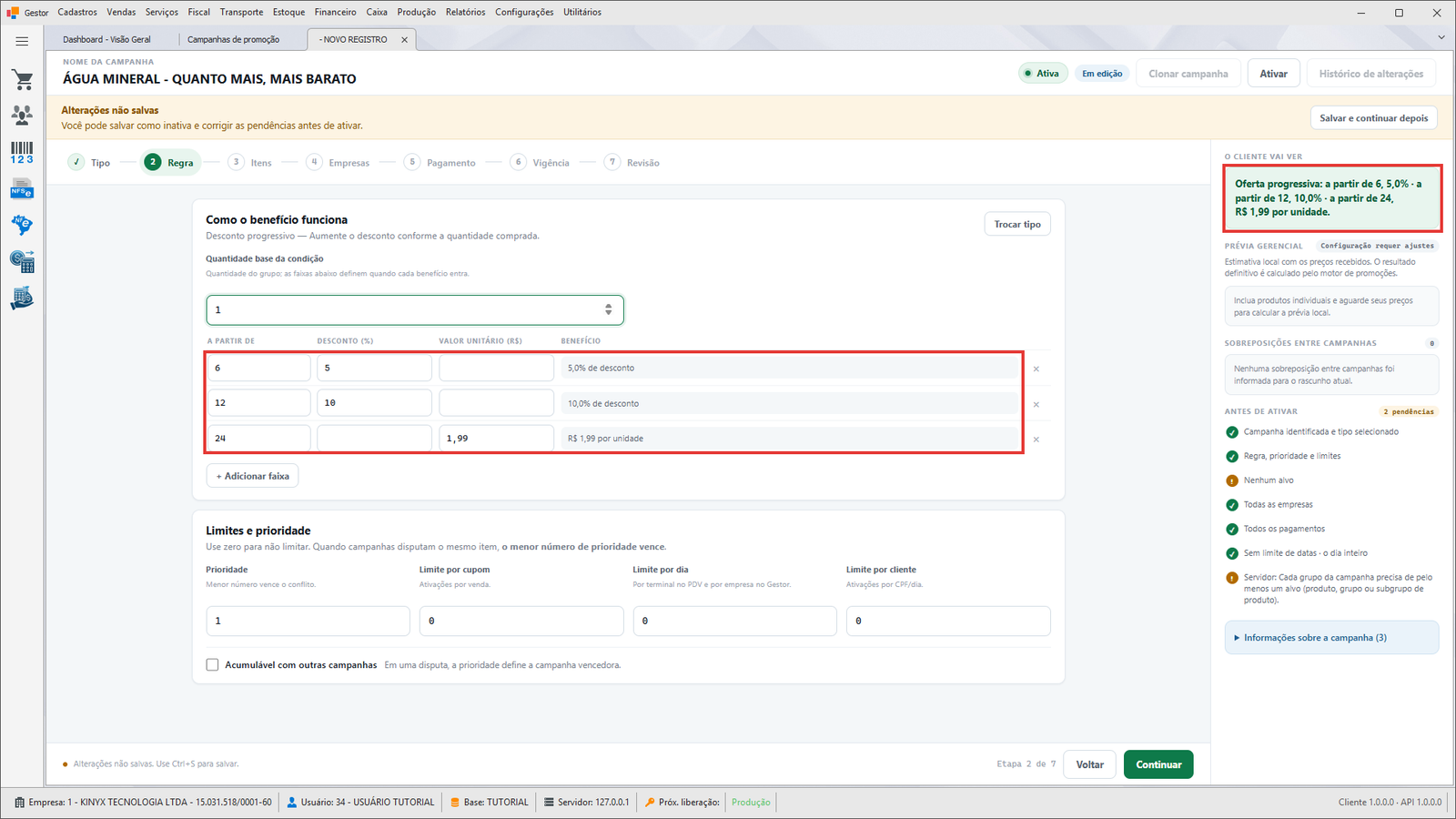Open the hamburger menu in the sidebar
Screen dimensions: 1456x819
point(22,41)
